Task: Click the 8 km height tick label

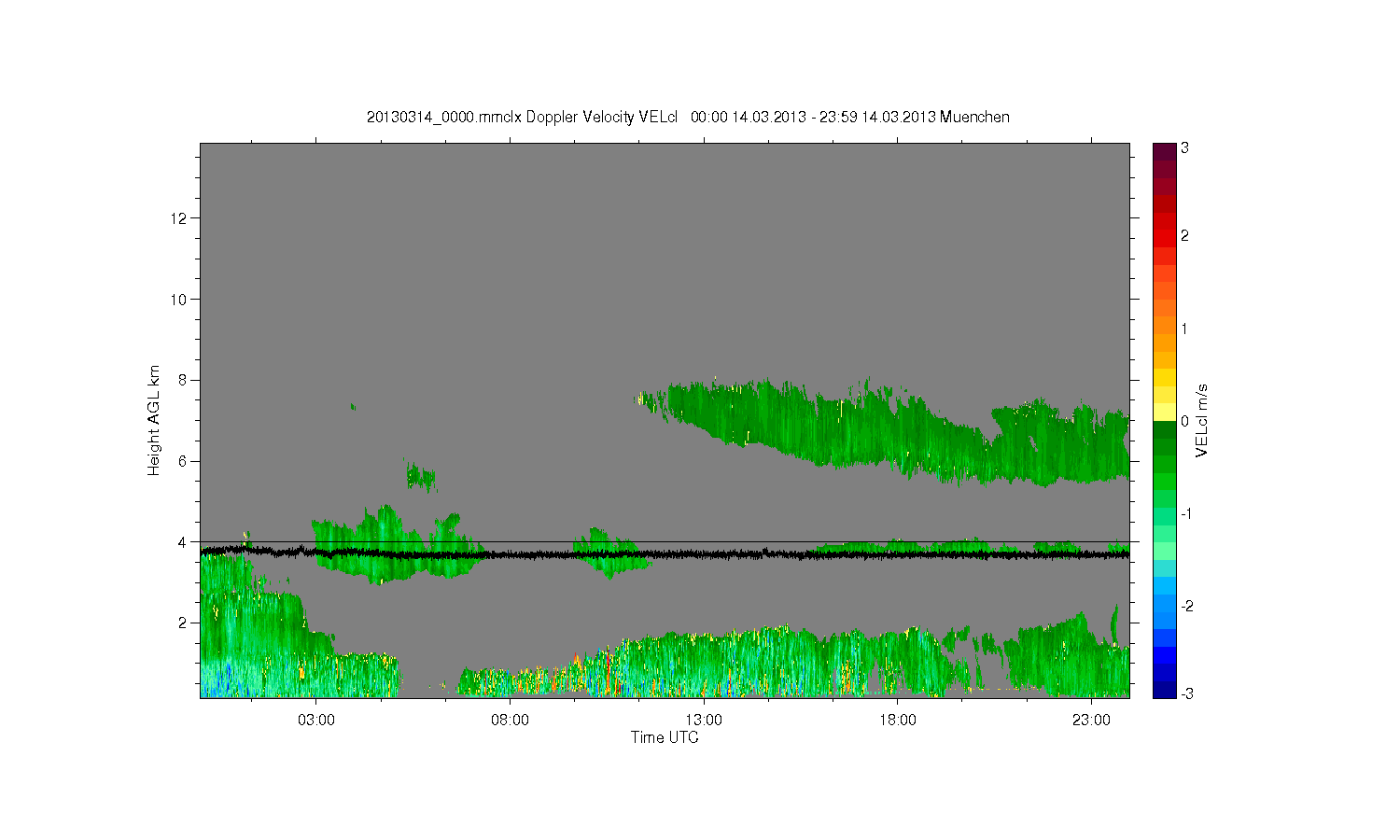Action: 183,380
